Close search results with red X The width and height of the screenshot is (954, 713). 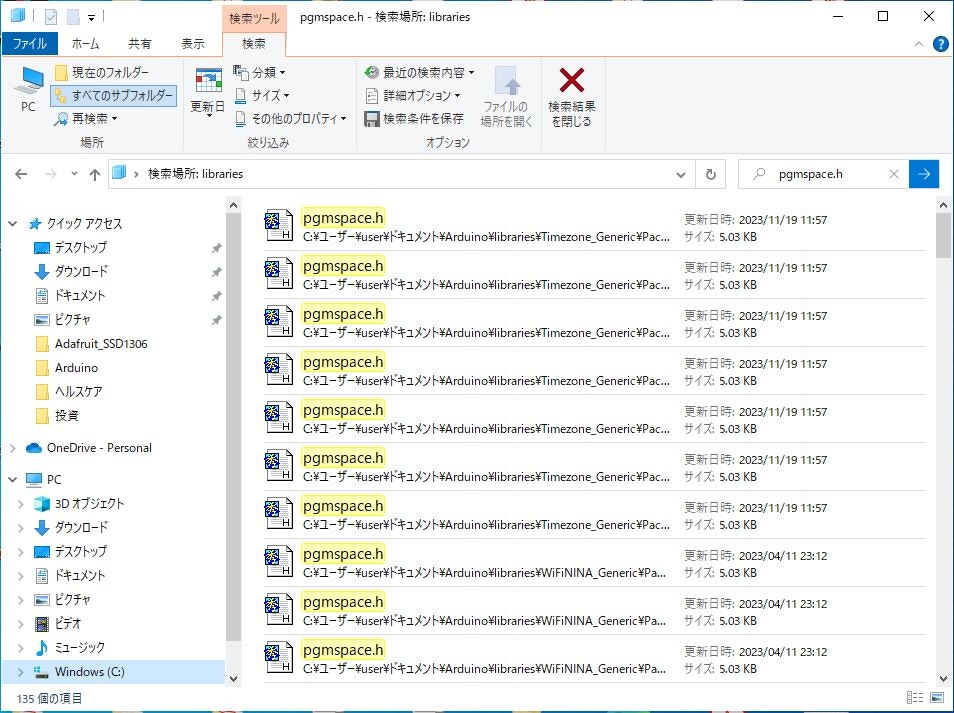(x=571, y=97)
